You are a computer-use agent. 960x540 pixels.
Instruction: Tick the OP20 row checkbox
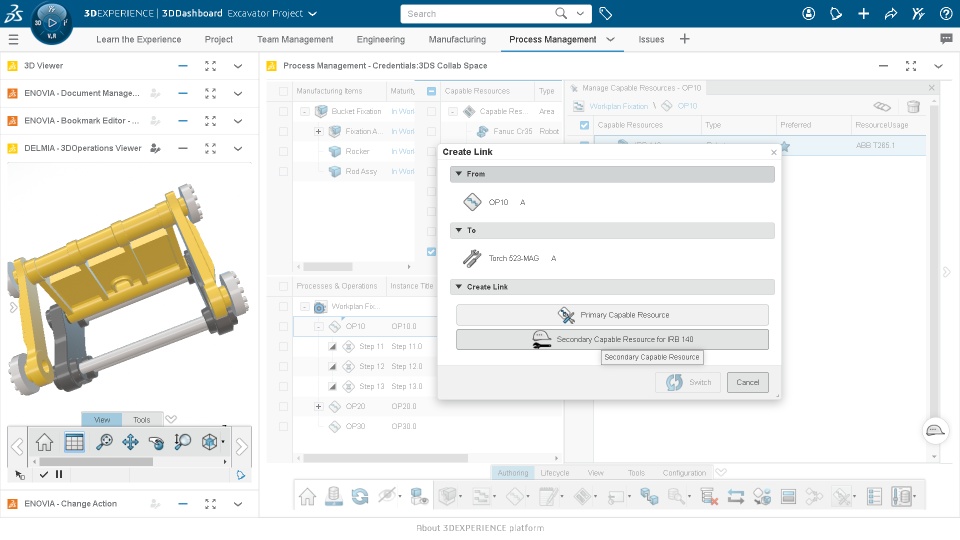point(283,407)
